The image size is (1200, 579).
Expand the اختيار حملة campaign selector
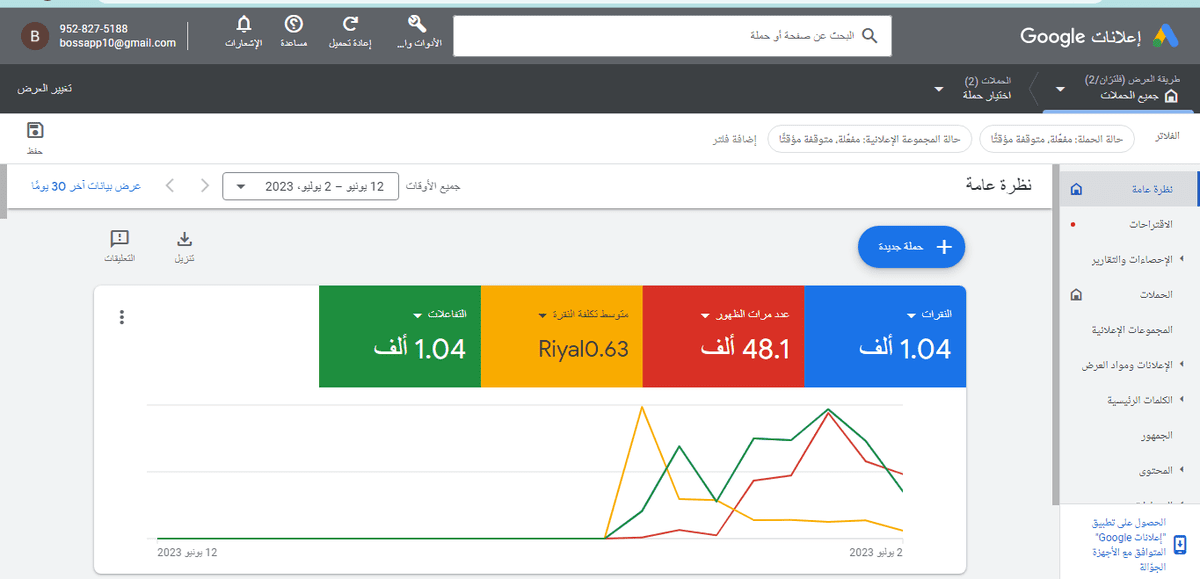[x=937, y=88]
